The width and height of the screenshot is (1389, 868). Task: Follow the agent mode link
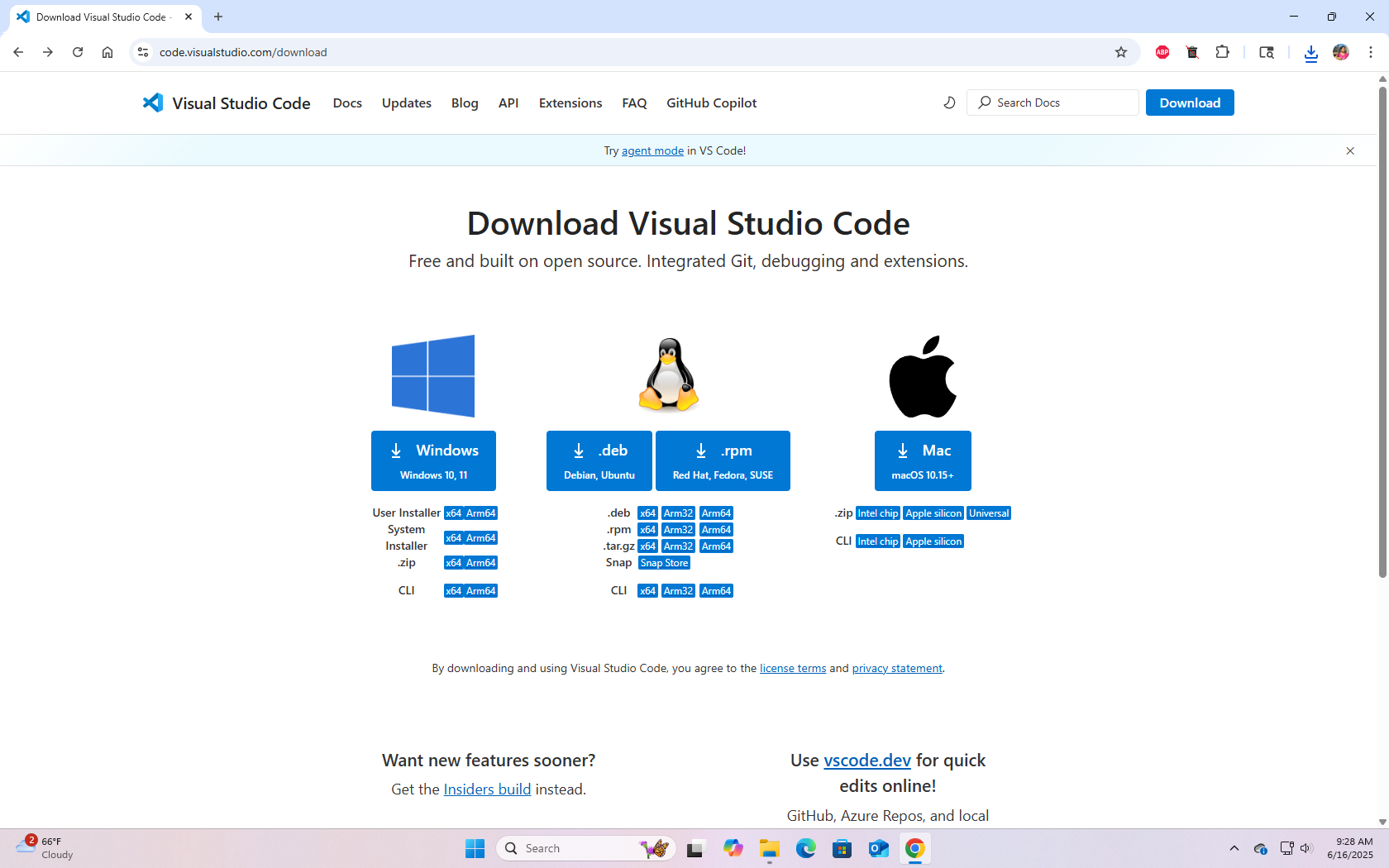pos(652,150)
